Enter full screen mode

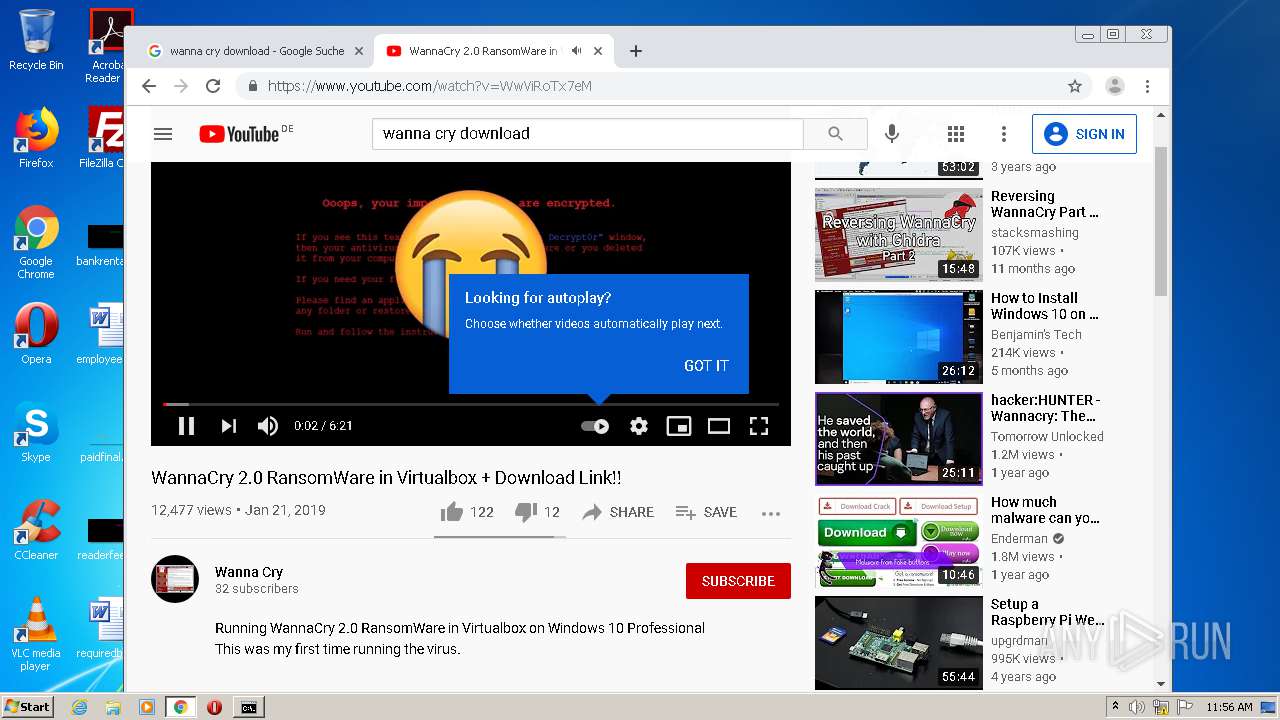coord(759,426)
